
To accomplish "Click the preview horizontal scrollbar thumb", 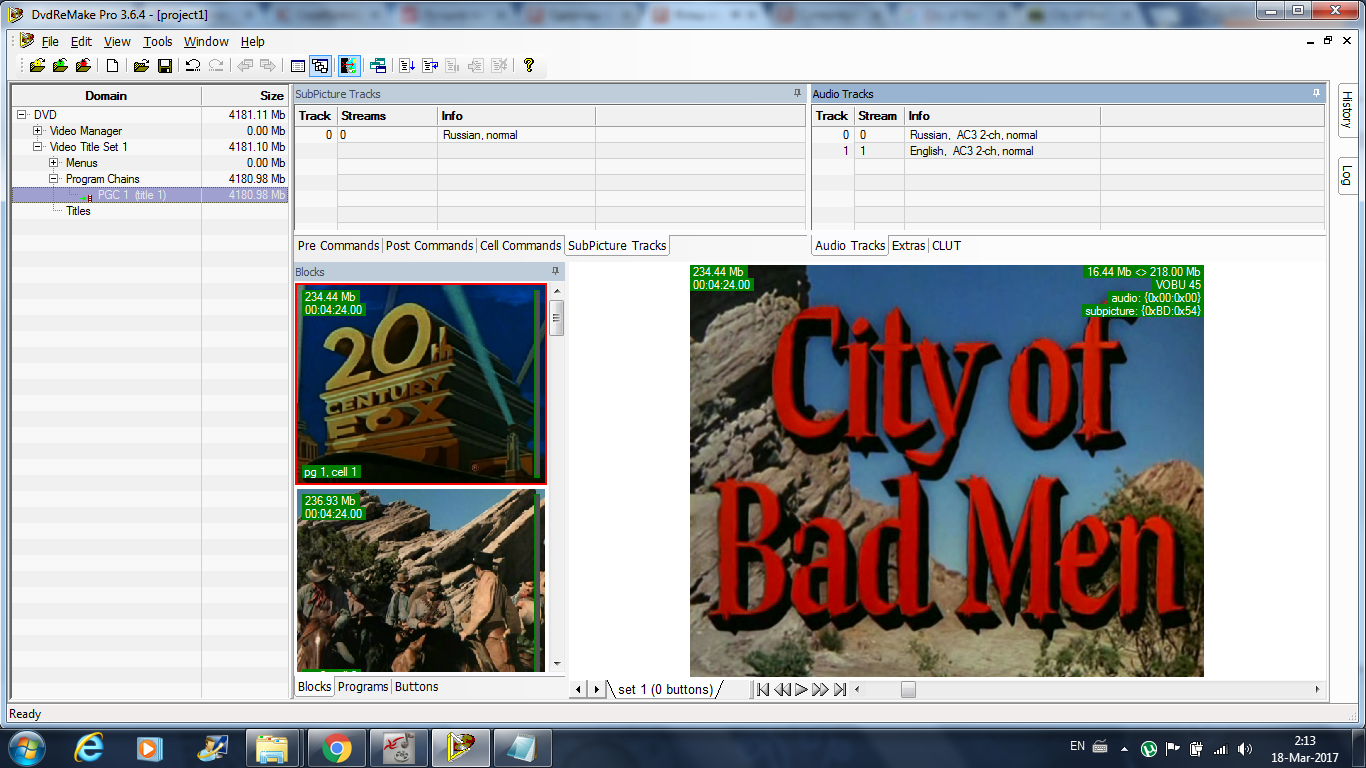I will coord(908,689).
